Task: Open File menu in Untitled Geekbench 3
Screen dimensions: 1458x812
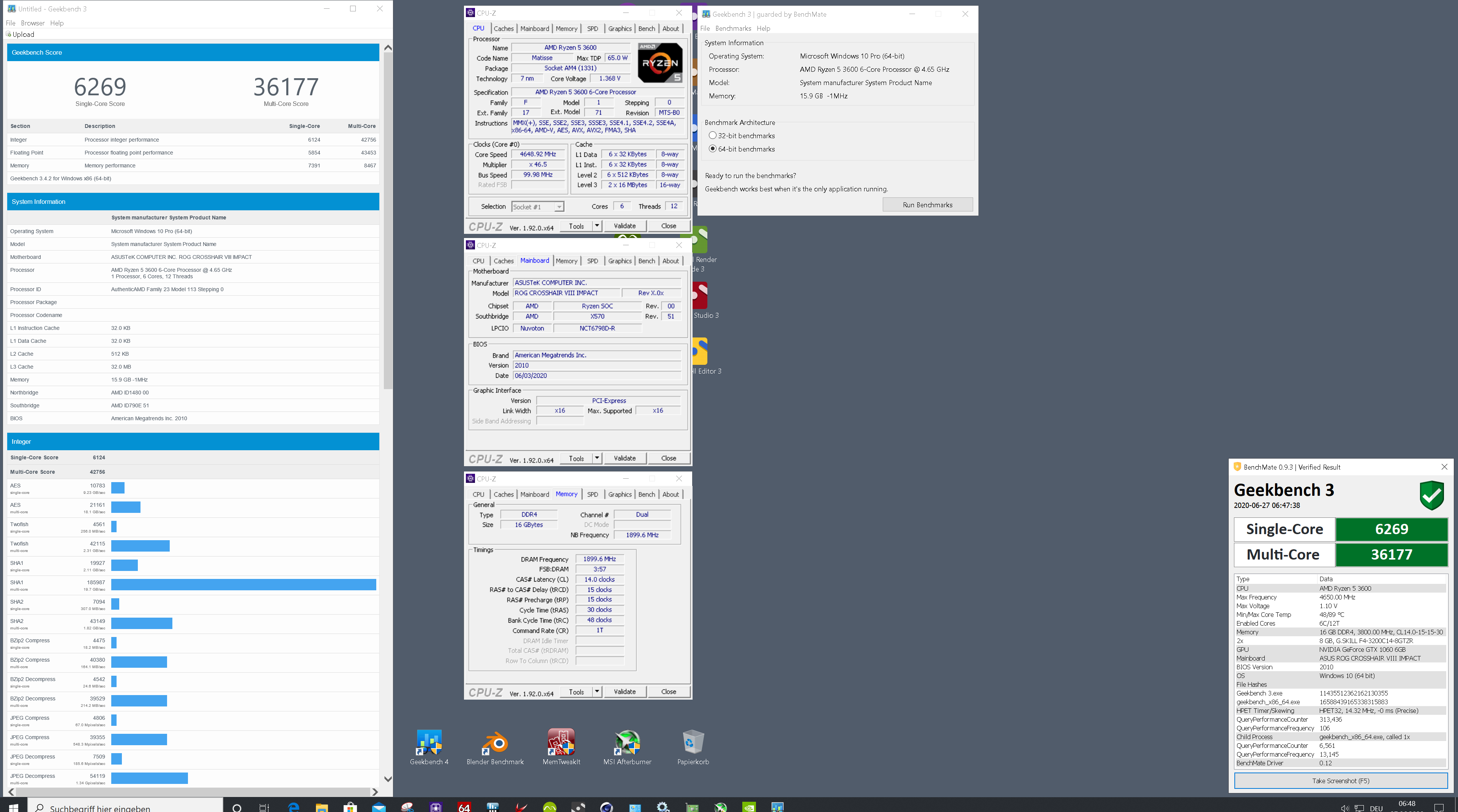Action: click(x=10, y=23)
